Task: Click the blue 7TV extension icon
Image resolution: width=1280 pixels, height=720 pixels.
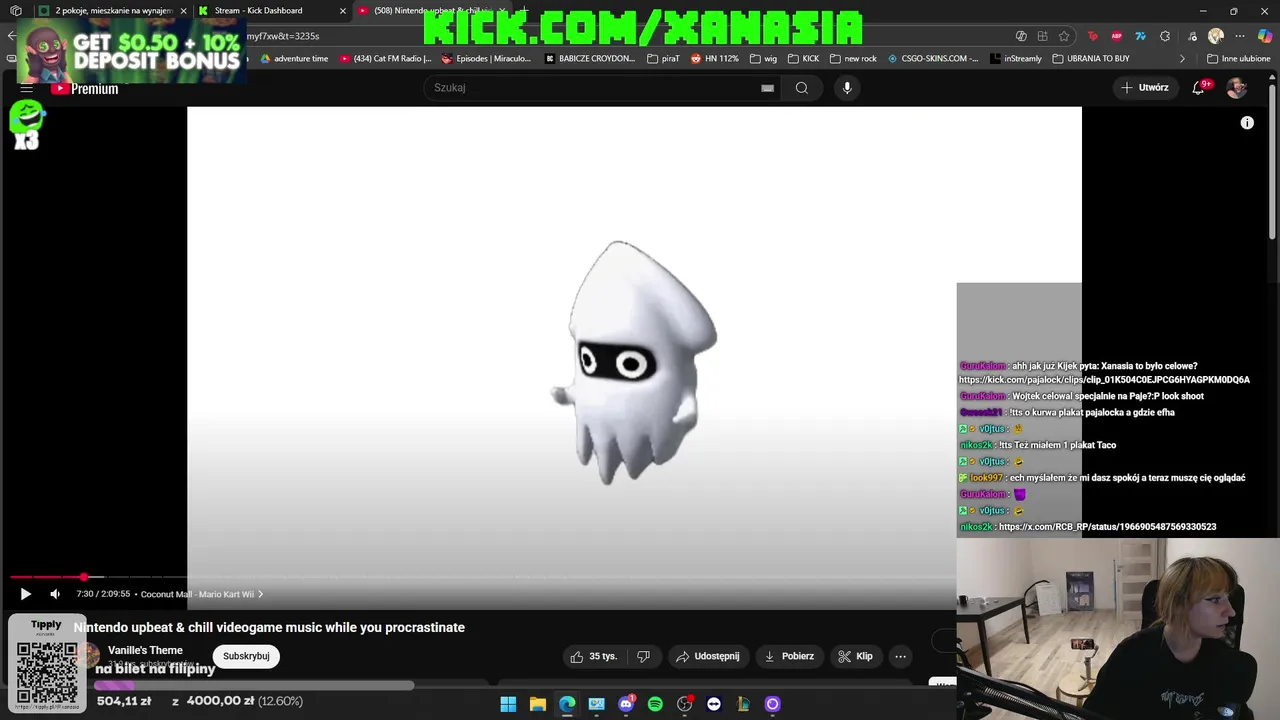Action: (1141, 36)
